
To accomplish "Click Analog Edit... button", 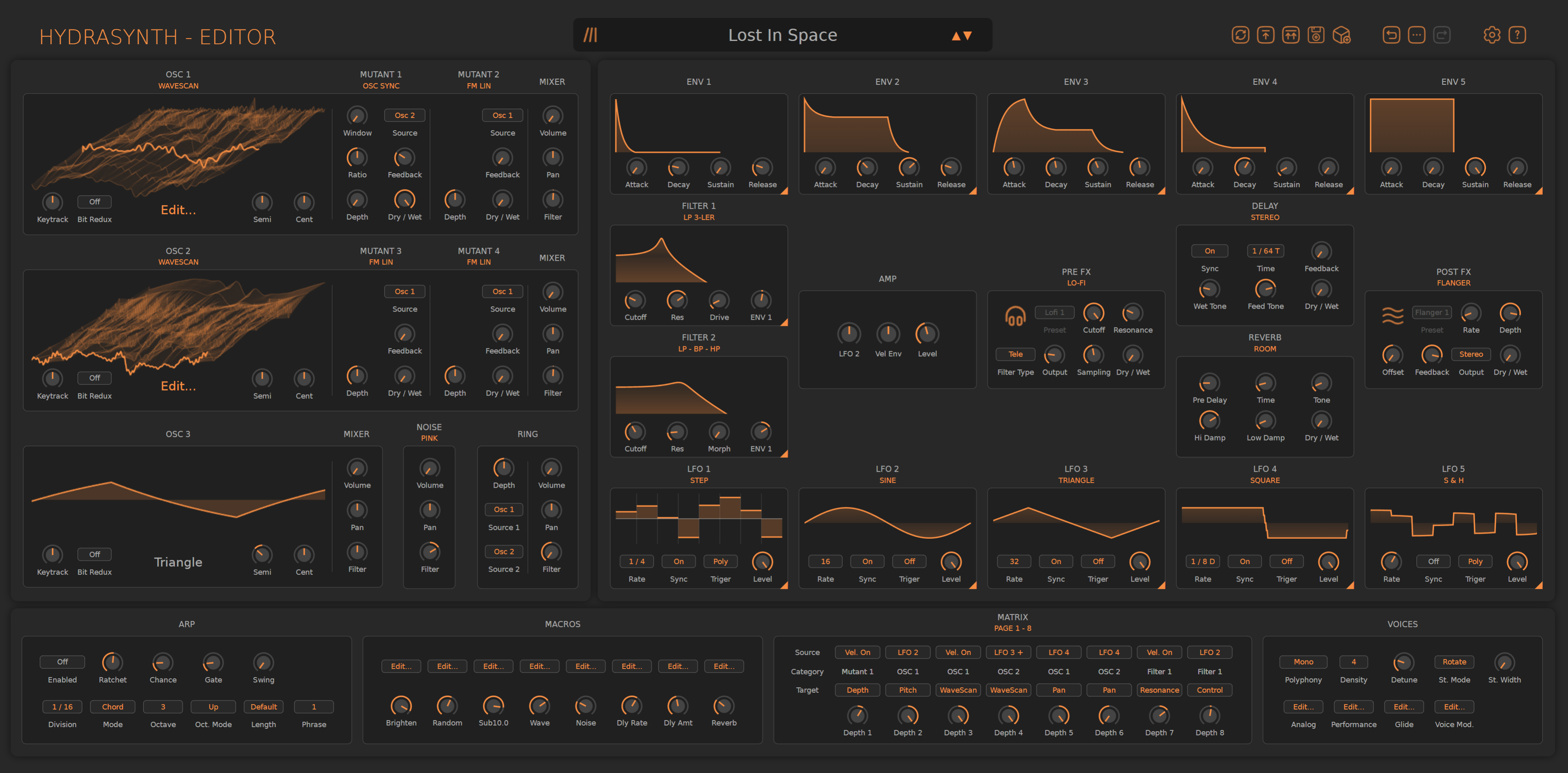I will coord(1303,707).
